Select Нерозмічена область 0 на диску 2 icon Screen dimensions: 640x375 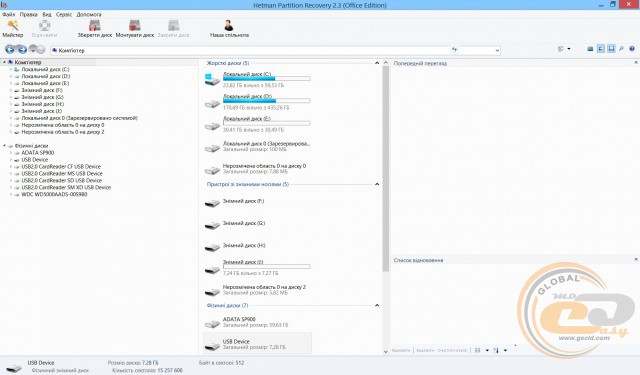point(212,291)
